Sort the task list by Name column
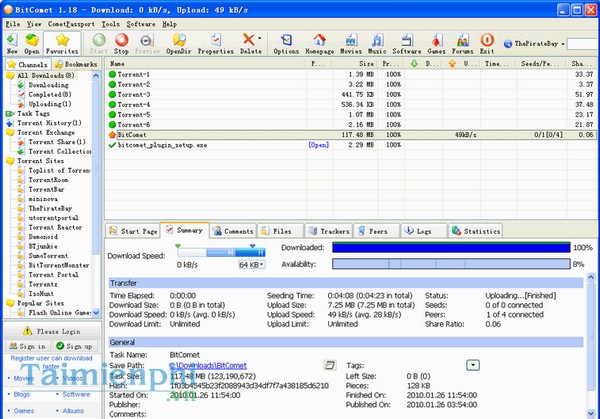Screen dimensions: 600x419 (206, 64)
